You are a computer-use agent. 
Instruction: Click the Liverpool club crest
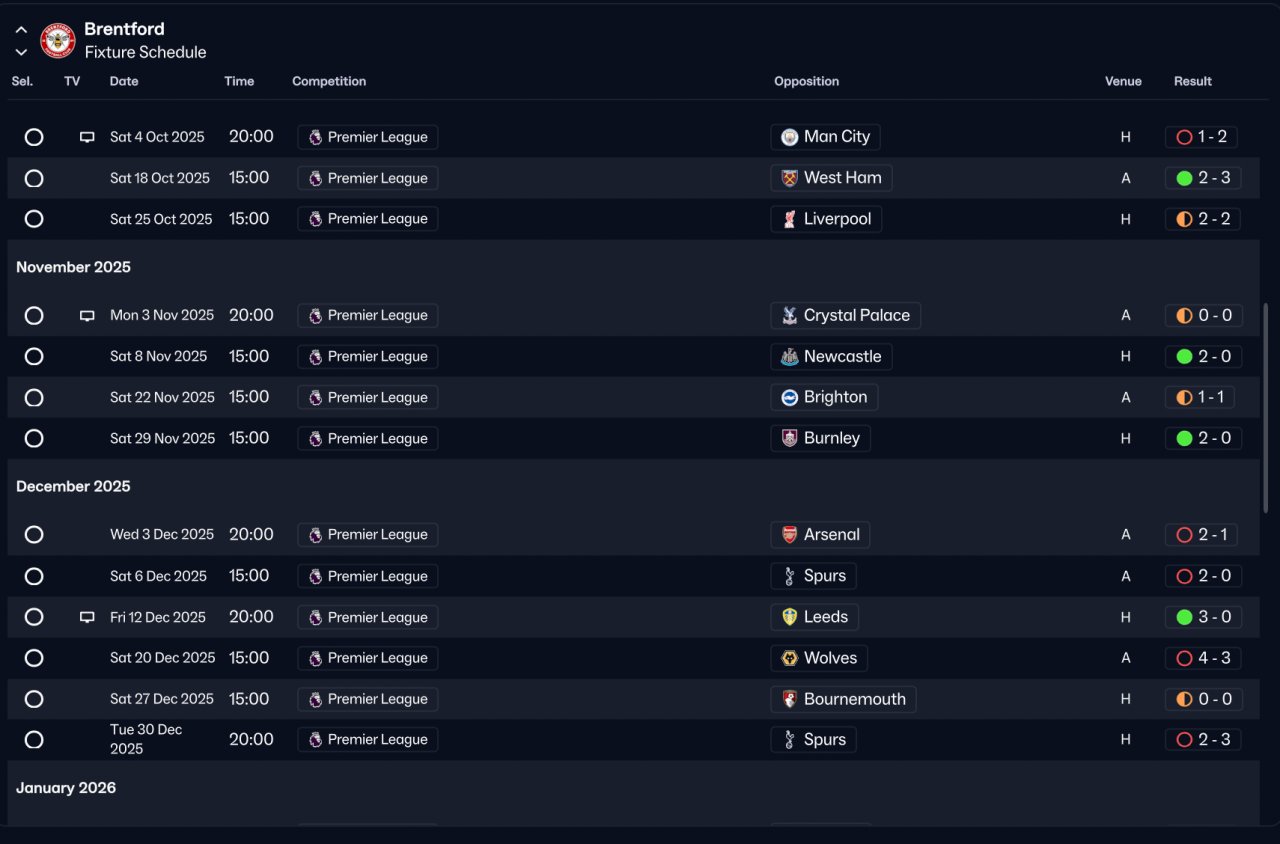tap(790, 219)
